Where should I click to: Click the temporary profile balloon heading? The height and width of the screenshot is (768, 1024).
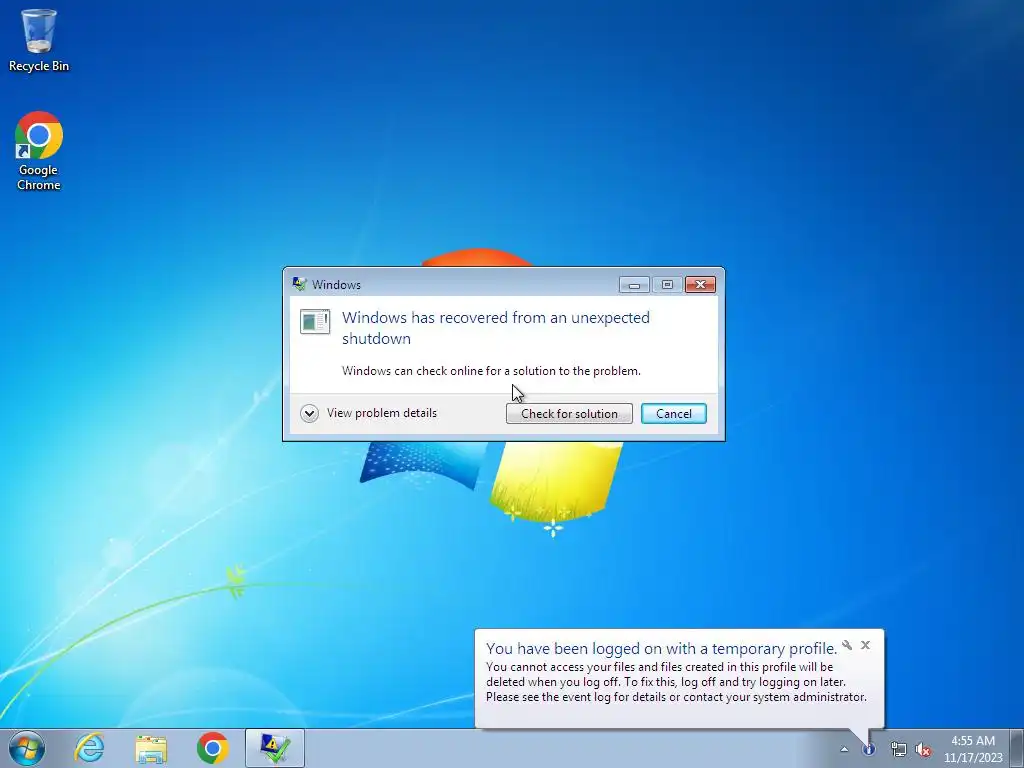662,648
